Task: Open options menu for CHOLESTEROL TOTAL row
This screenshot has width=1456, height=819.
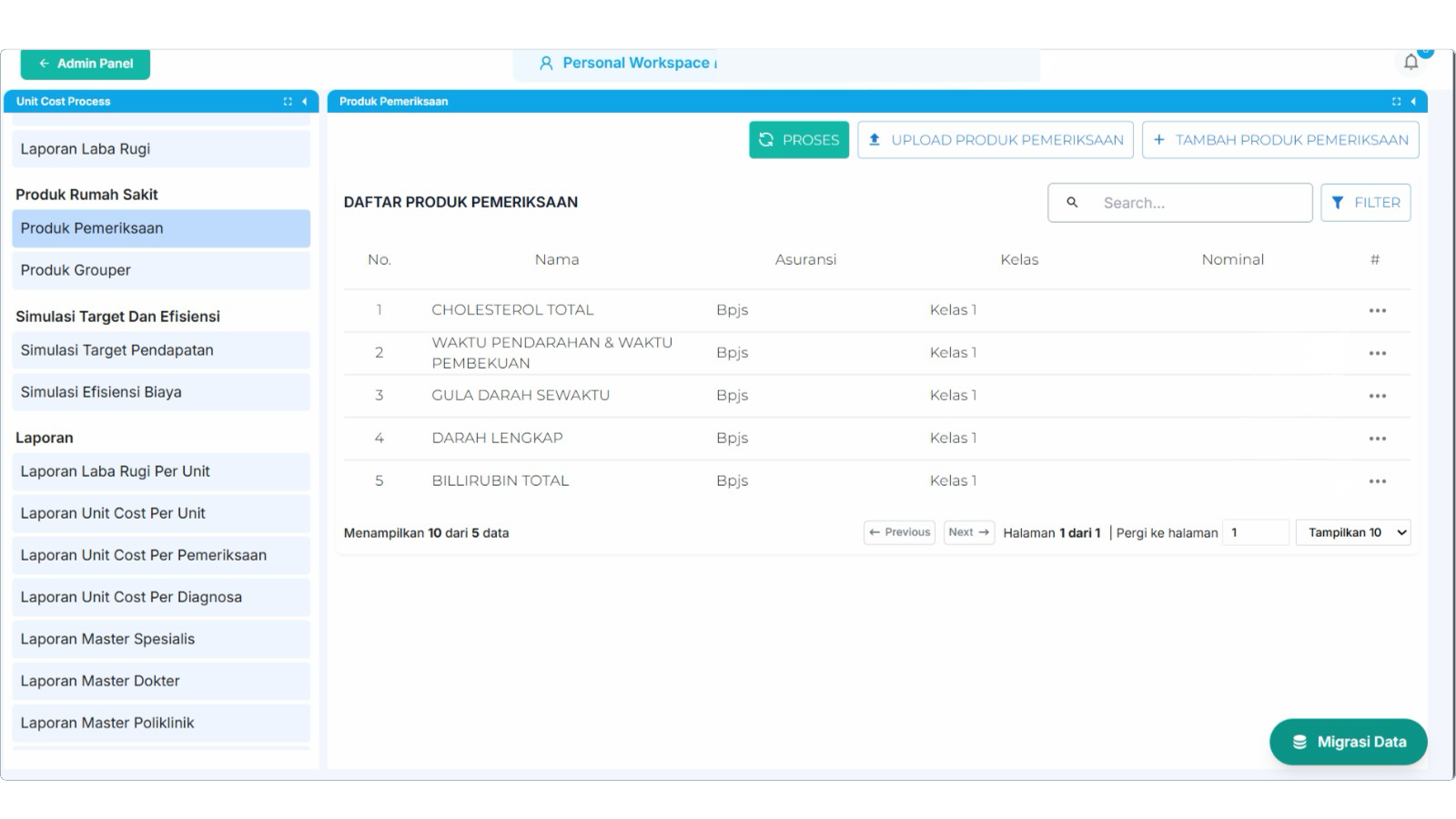Action: pos(1377,311)
